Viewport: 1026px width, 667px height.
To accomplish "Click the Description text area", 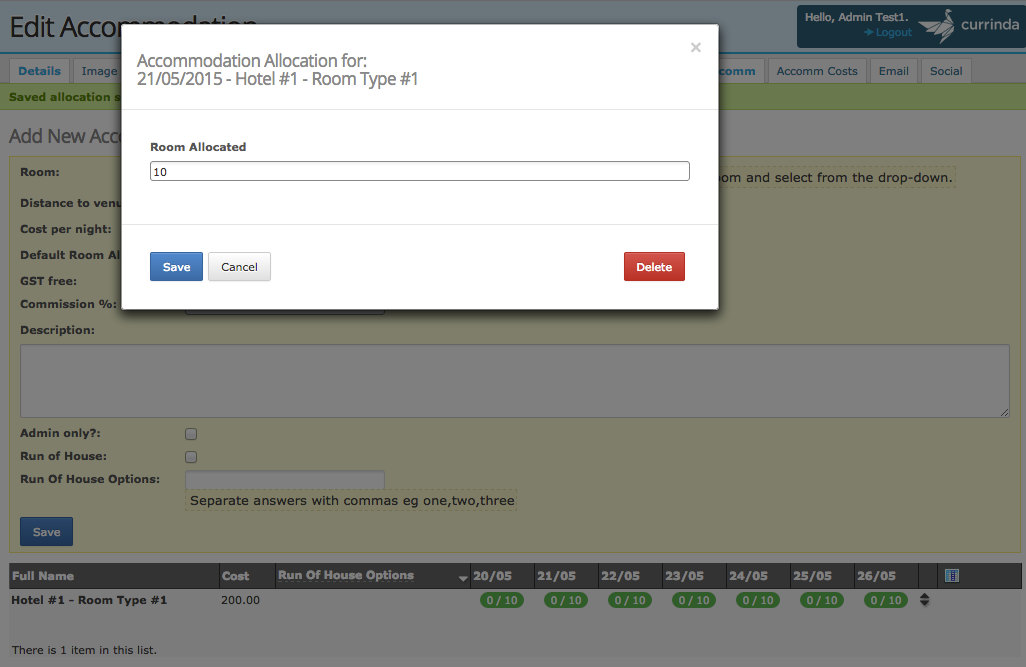I will (x=515, y=381).
